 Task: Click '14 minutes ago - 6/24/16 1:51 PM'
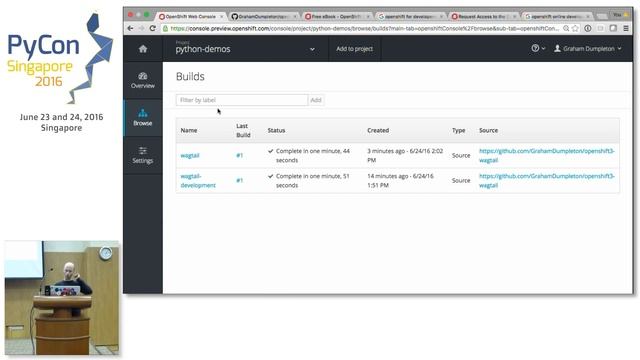[x=400, y=180]
